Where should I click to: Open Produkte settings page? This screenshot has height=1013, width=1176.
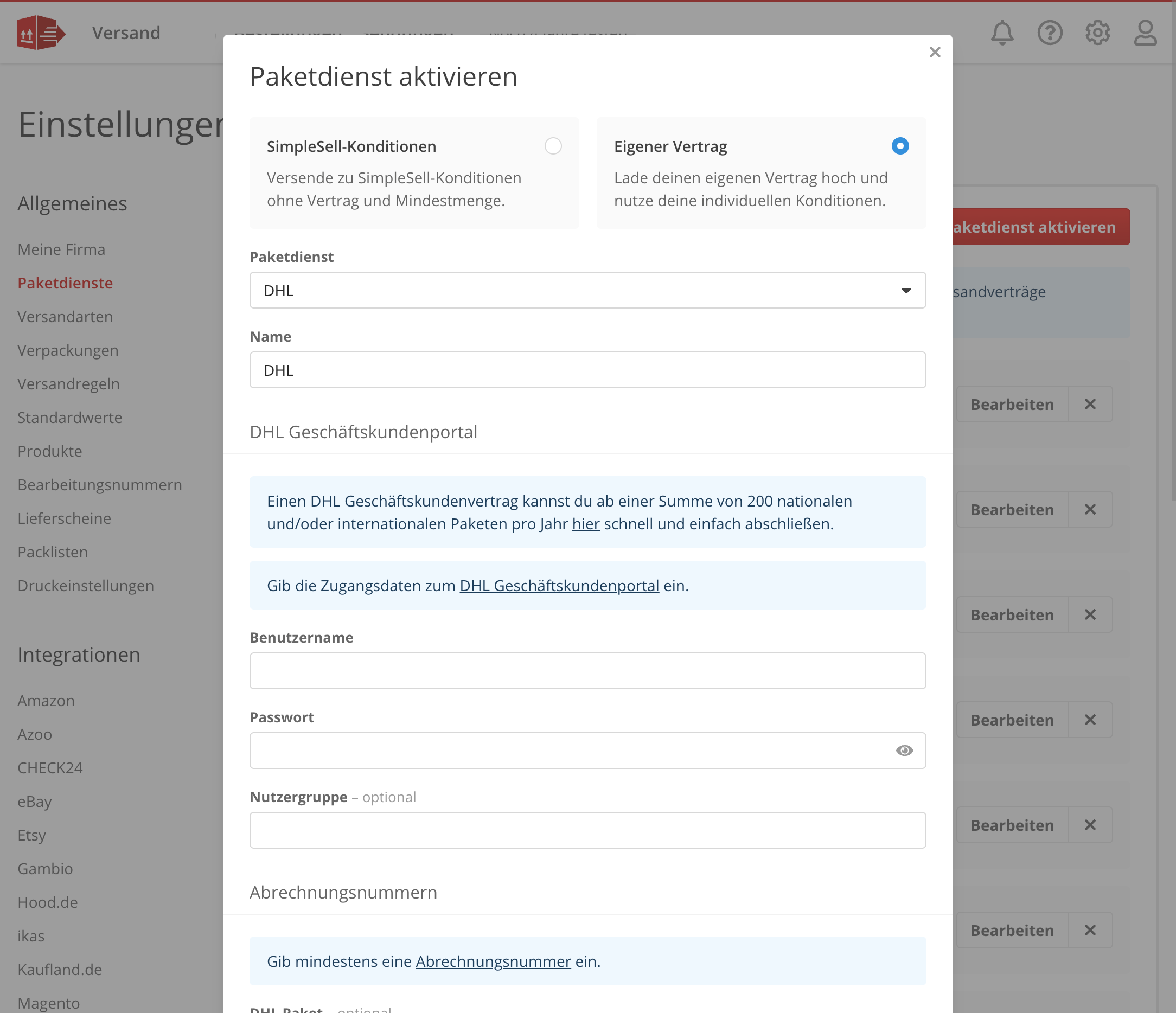[x=50, y=451]
